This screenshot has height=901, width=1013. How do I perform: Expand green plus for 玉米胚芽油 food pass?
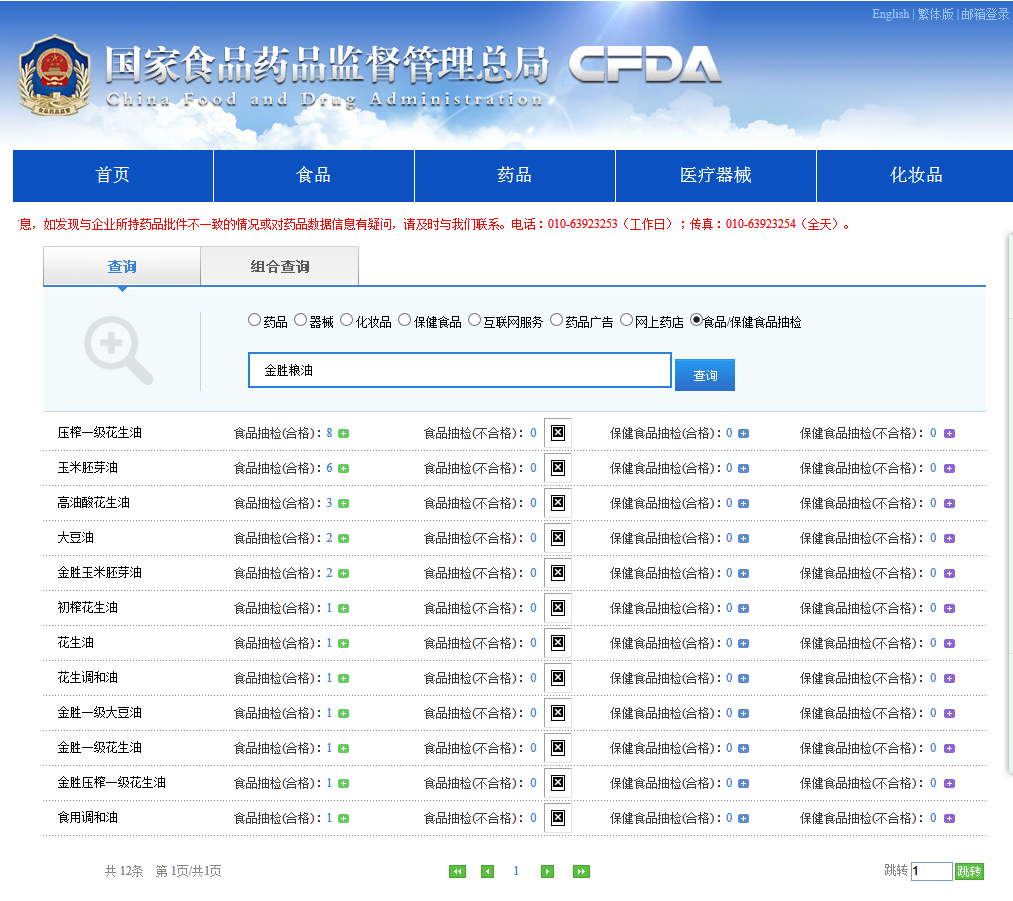(344, 468)
